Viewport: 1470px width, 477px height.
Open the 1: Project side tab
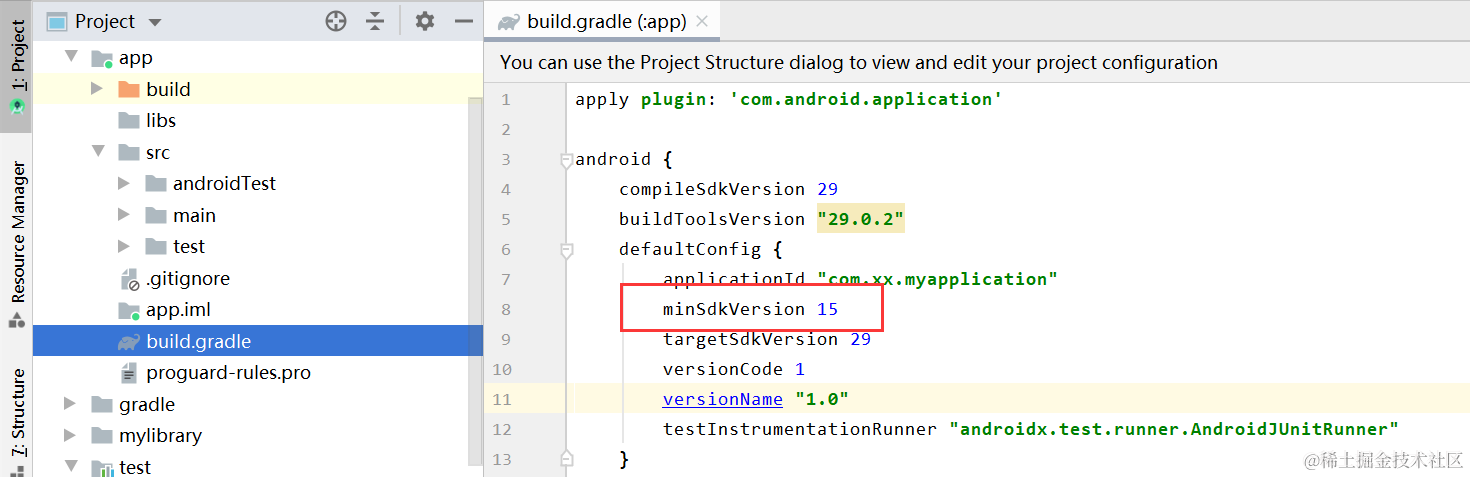coord(16,66)
